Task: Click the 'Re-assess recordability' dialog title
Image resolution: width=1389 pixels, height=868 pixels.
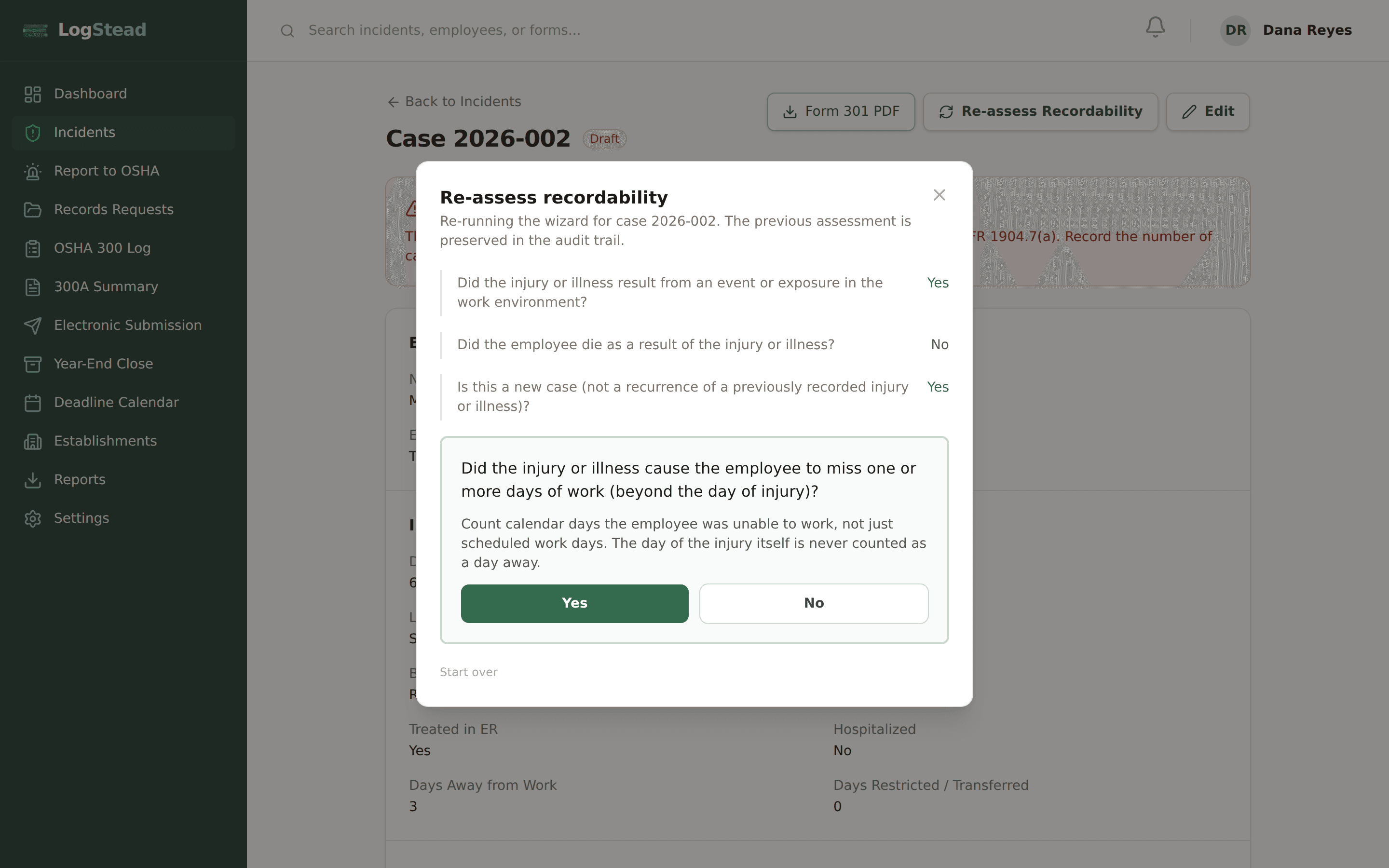Action: (x=554, y=198)
